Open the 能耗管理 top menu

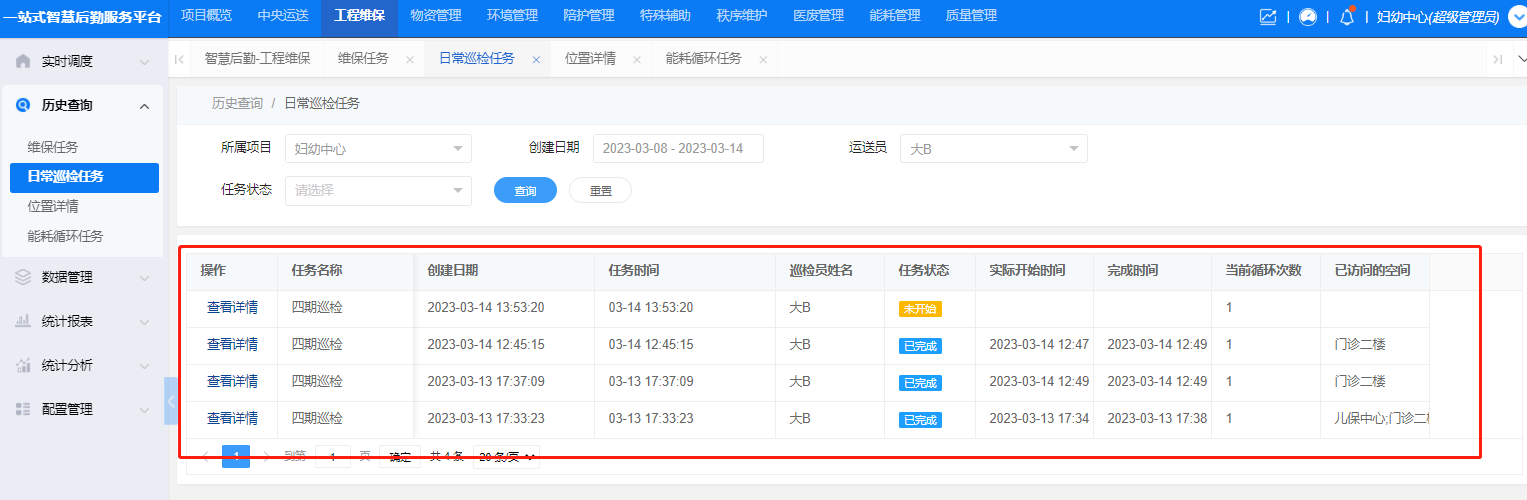895,16
